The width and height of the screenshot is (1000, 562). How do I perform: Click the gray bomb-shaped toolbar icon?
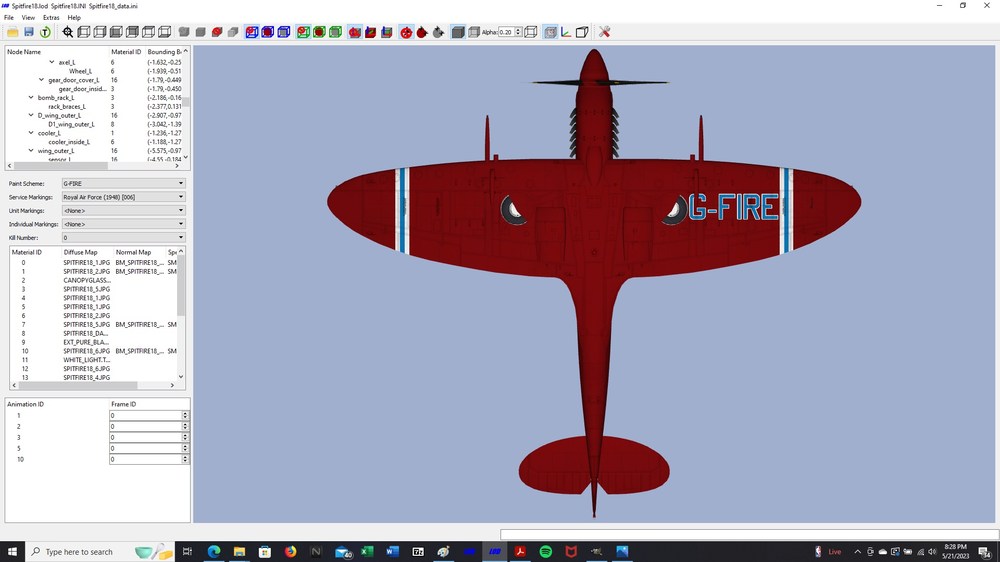(x=438, y=32)
